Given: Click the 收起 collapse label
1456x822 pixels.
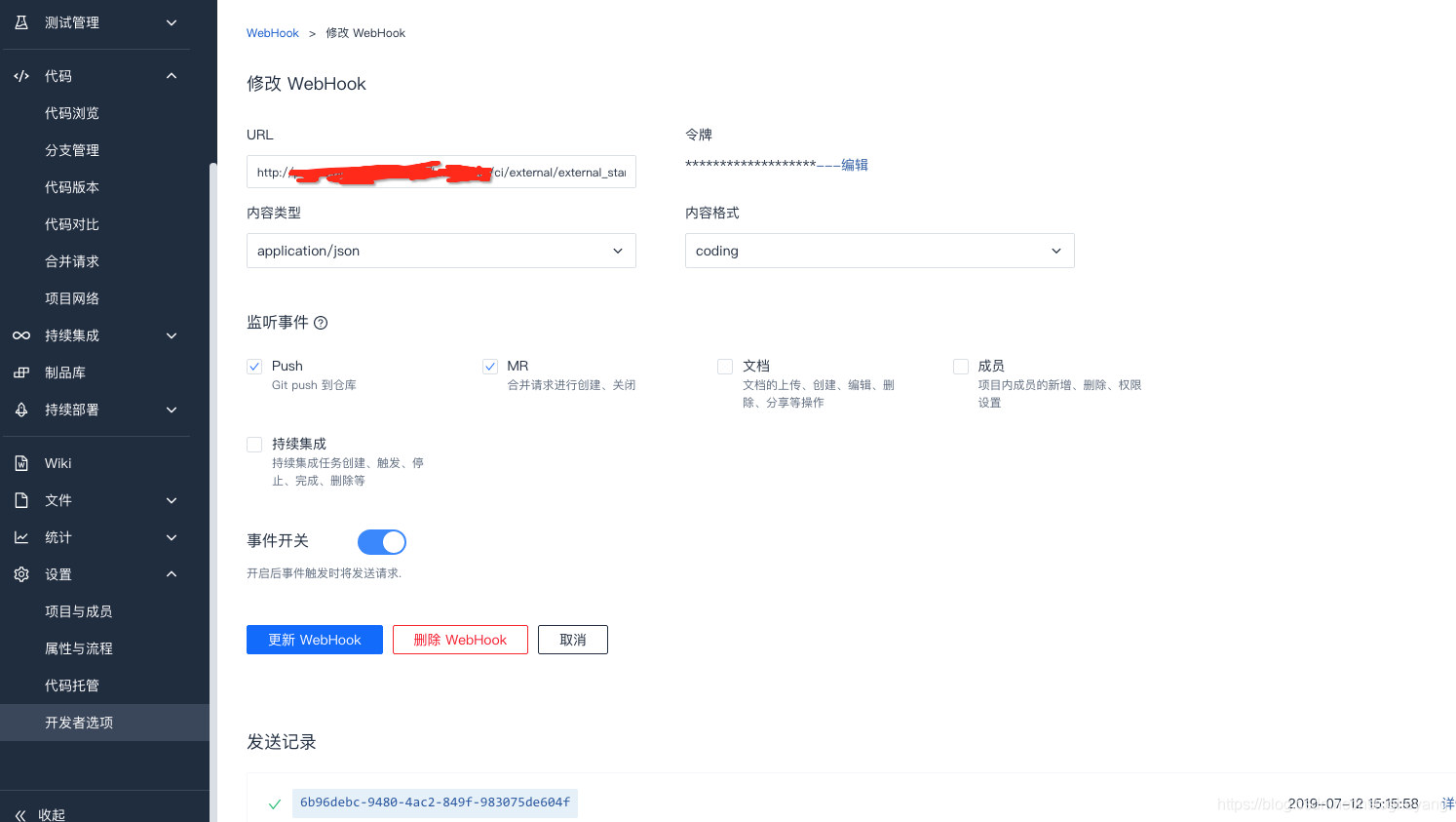Looking at the screenshot, I should click(x=52, y=815).
